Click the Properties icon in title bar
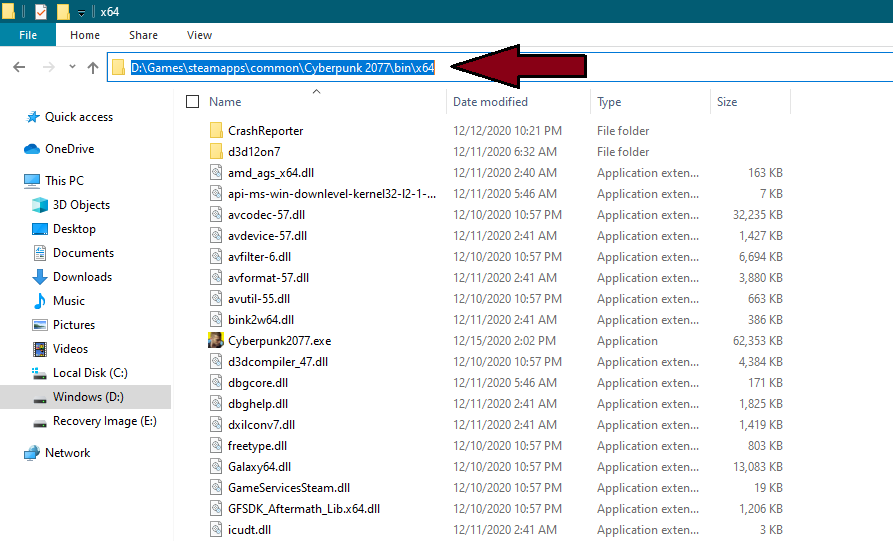Screen dimensions: 893x541 coord(40,11)
